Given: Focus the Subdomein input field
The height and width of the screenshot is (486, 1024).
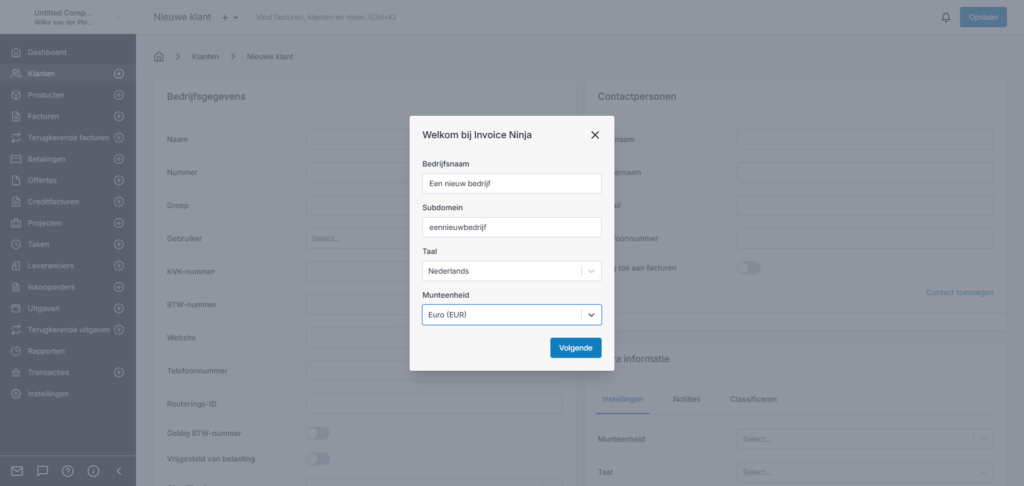Looking at the screenshot, I should click(511, 227).
